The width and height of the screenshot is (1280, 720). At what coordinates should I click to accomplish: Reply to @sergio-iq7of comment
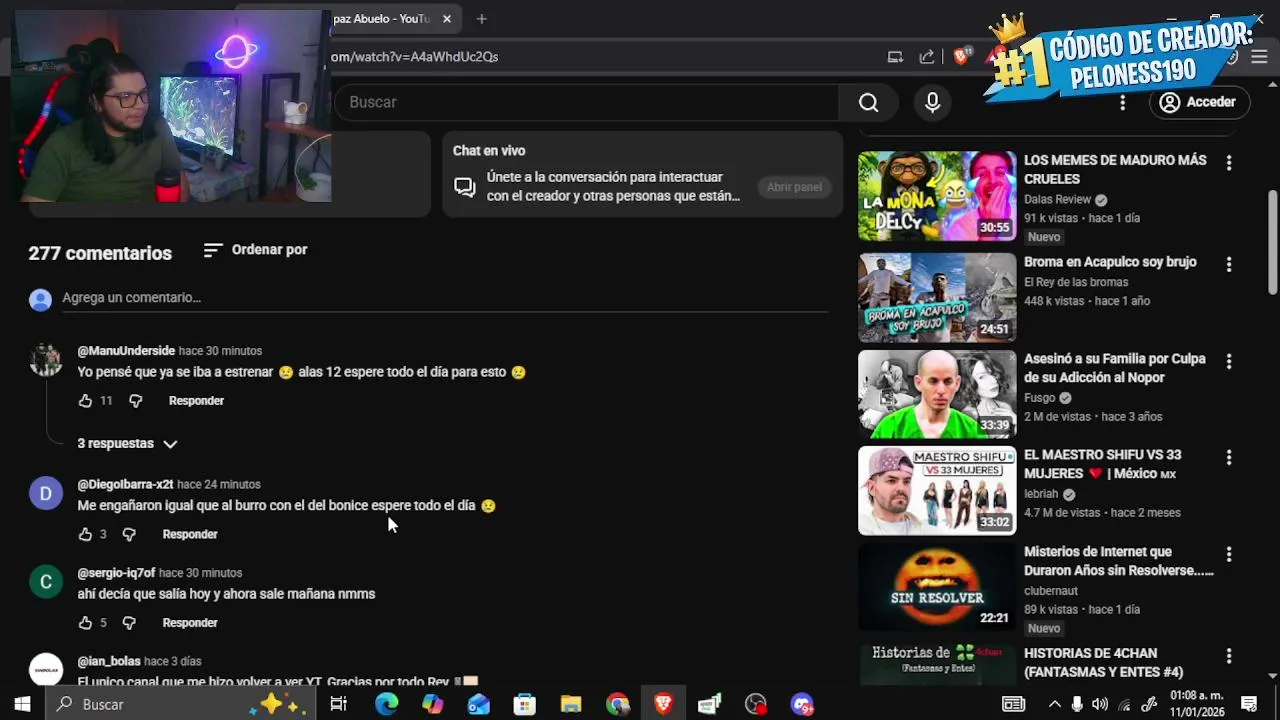[x=190, y=623]
